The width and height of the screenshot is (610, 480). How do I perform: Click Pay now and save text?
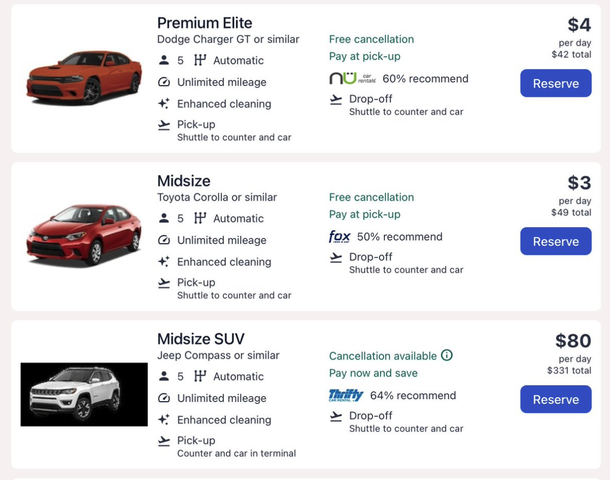373,373
